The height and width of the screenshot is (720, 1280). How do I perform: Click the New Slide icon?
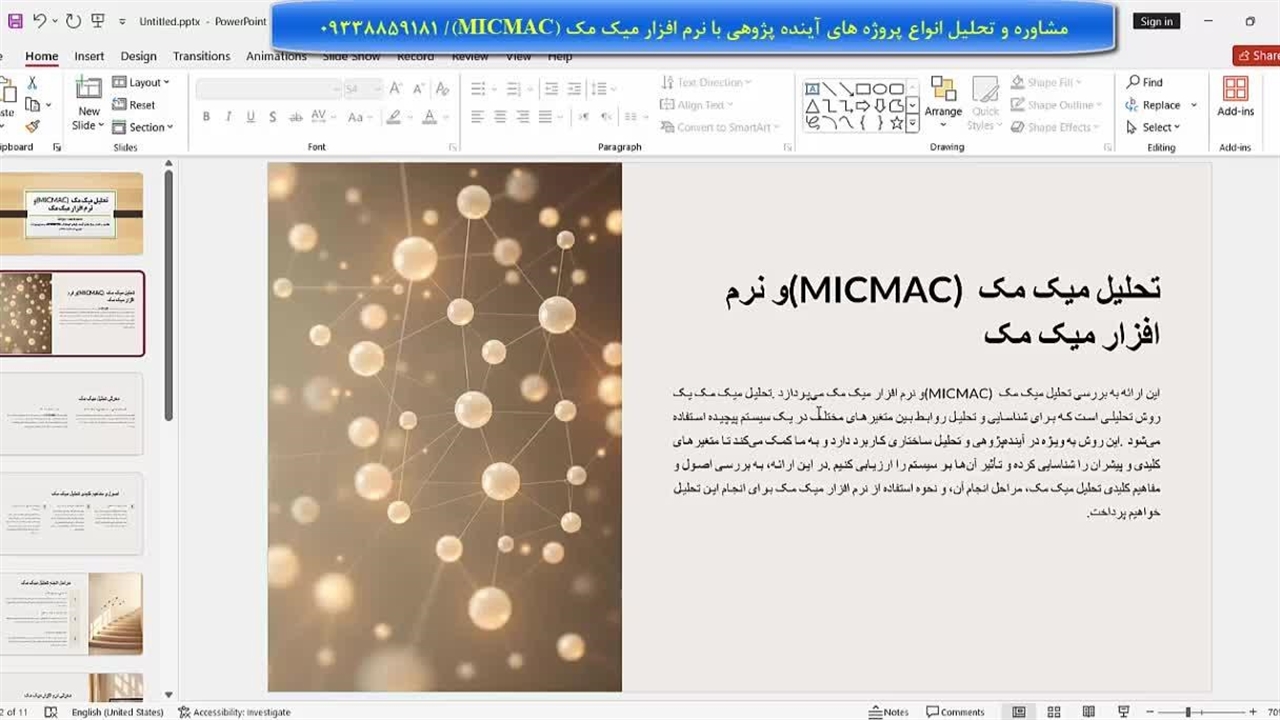point(89,90)
